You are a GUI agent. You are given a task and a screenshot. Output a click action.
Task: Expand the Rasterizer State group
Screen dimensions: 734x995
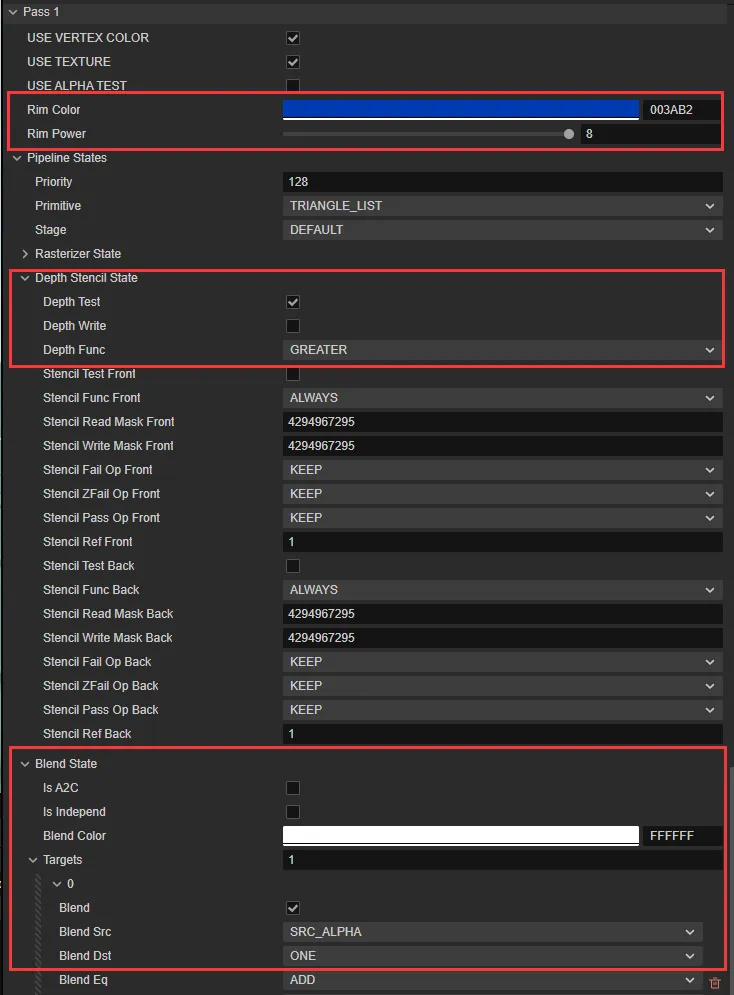25,254
